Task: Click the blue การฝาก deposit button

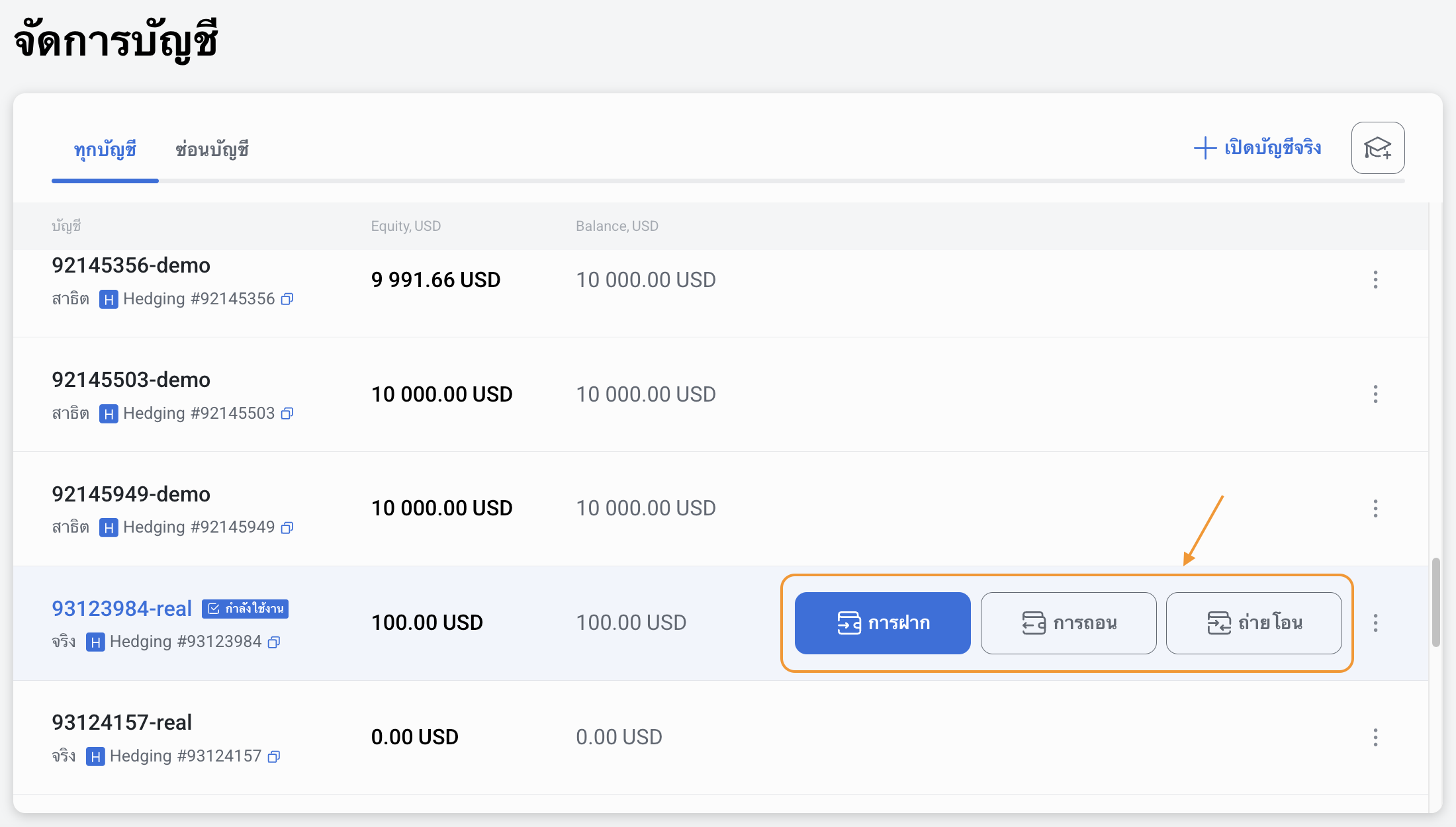Action: [x=882, y=623]
